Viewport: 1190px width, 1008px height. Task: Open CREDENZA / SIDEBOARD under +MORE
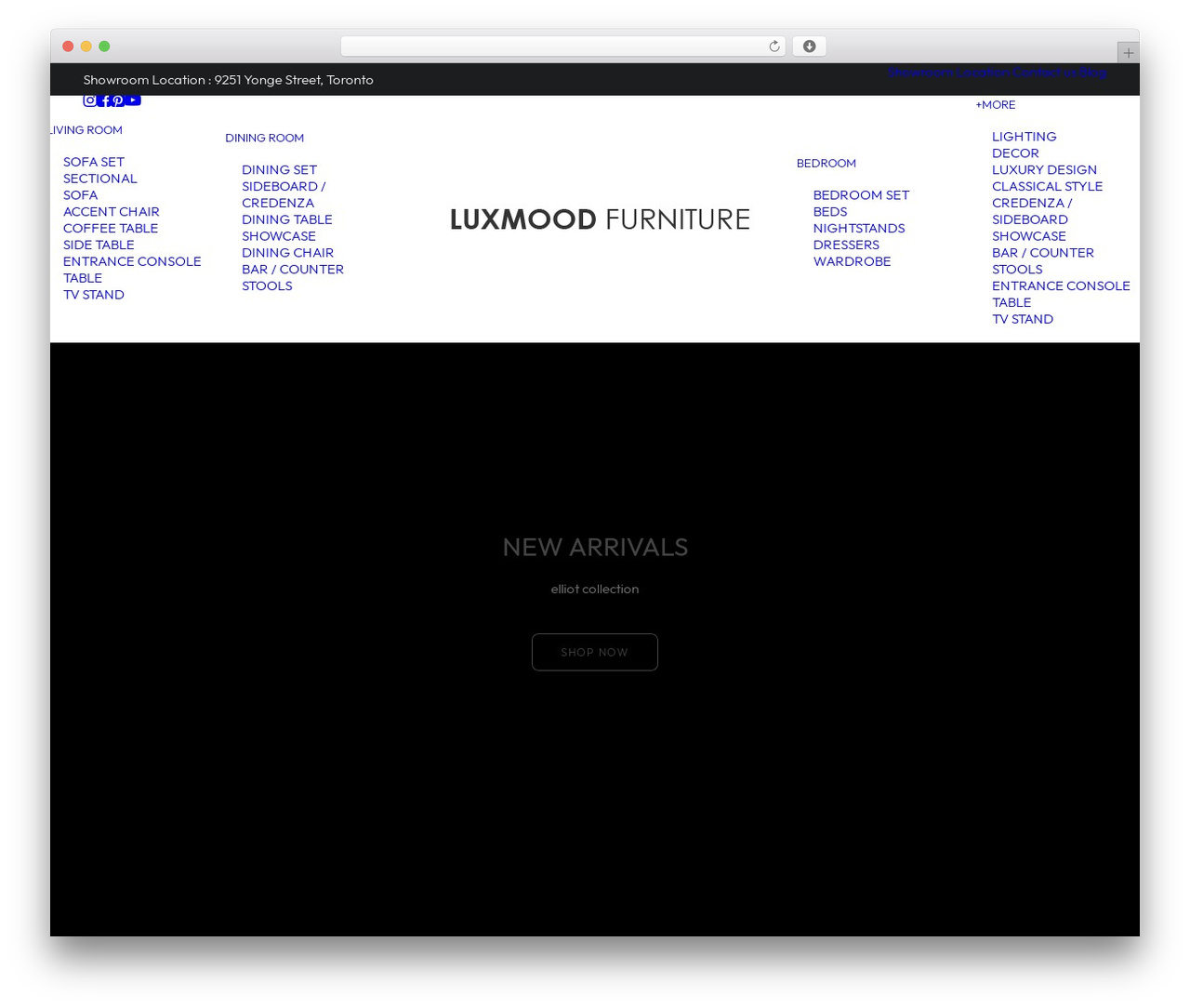click(1032, 211)
